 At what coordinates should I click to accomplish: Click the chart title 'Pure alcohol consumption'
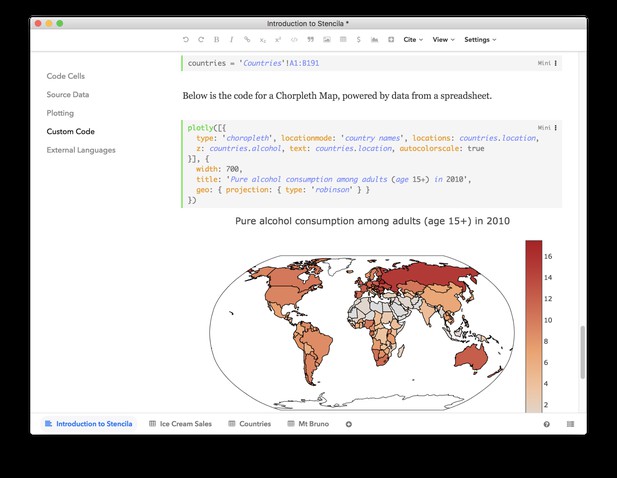coord(372,221)
